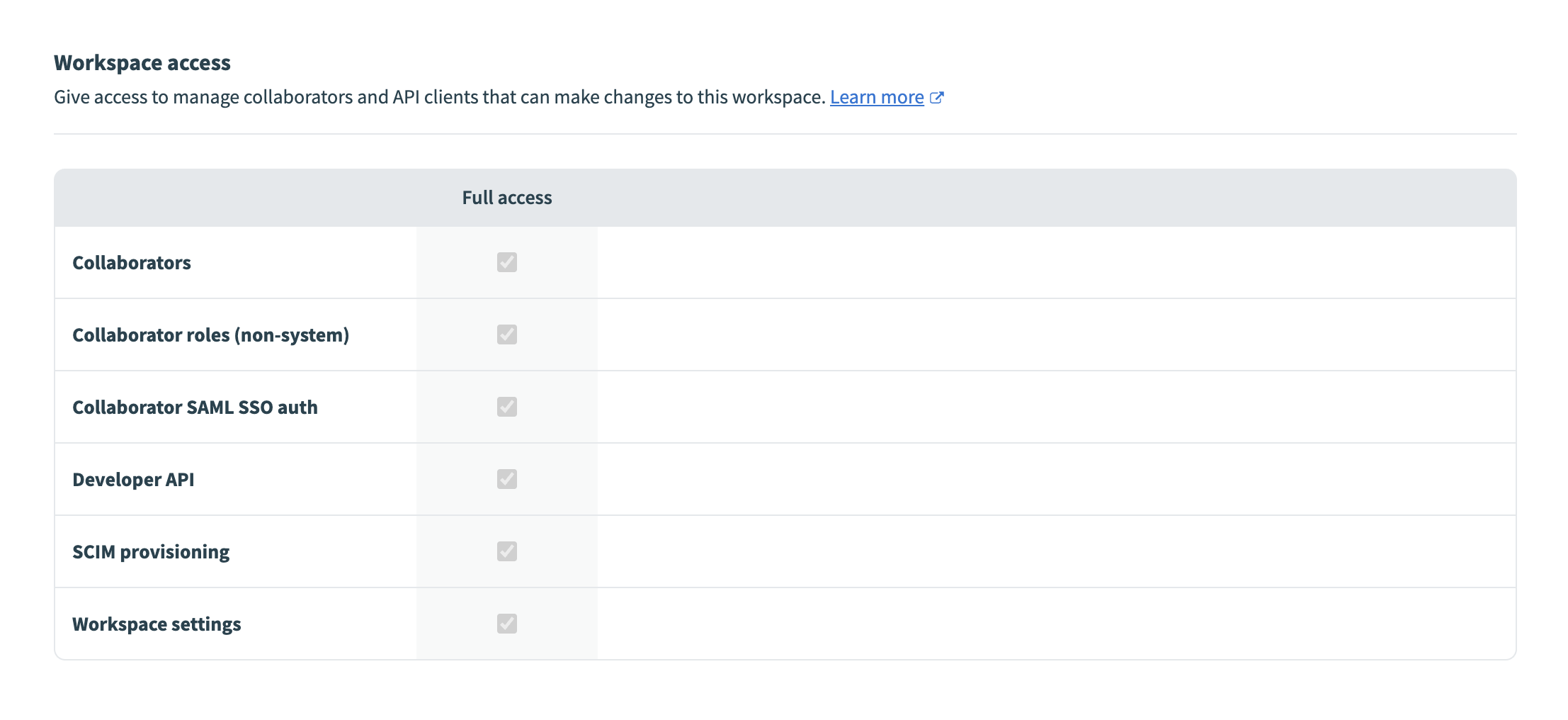Uncheck Collaborator SAML SSO auth full access
The width and height of the screenshot is (1568, 720).
[x=506, y=407]
